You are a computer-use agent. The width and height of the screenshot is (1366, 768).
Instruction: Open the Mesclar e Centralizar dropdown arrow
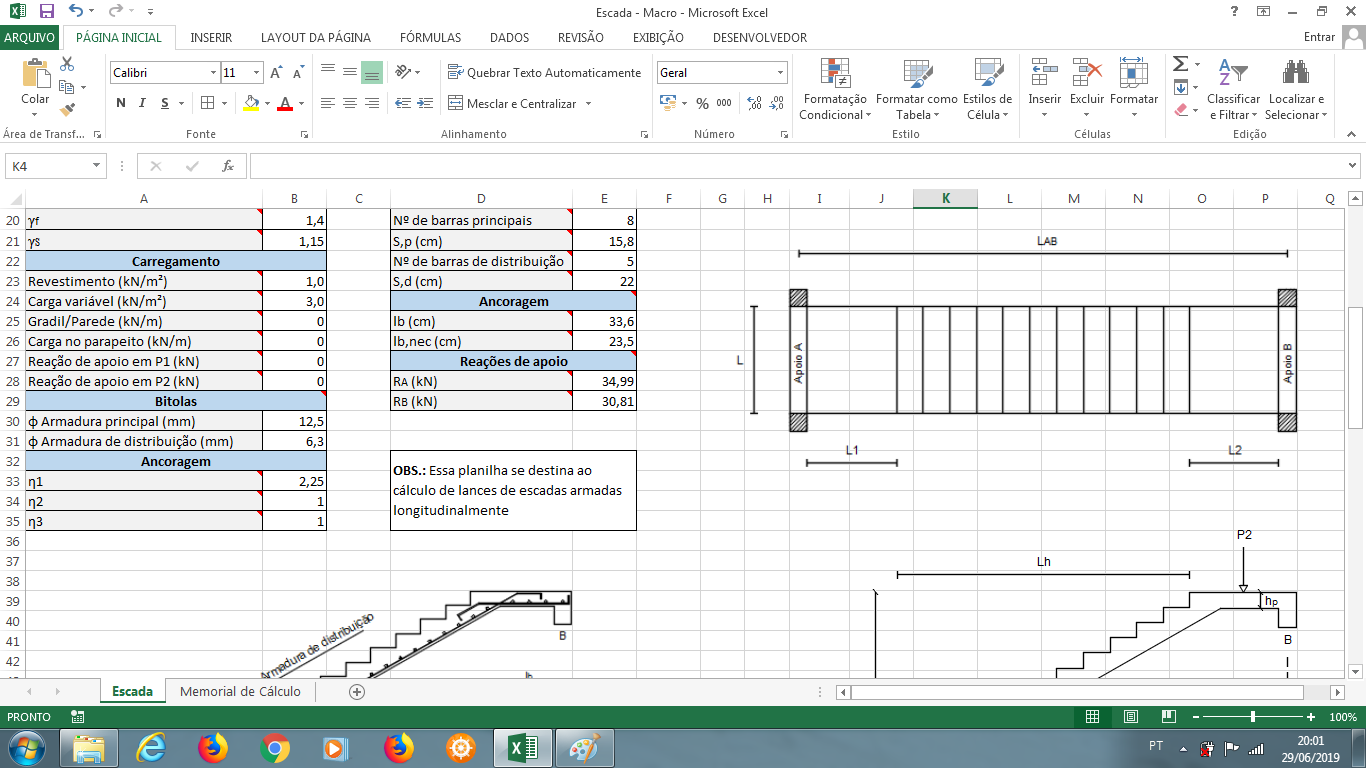pos(588,104)
